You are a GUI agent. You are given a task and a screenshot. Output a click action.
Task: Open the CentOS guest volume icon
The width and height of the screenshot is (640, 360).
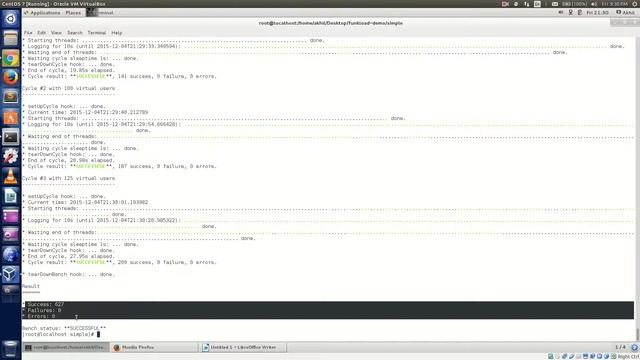[561, 13]
